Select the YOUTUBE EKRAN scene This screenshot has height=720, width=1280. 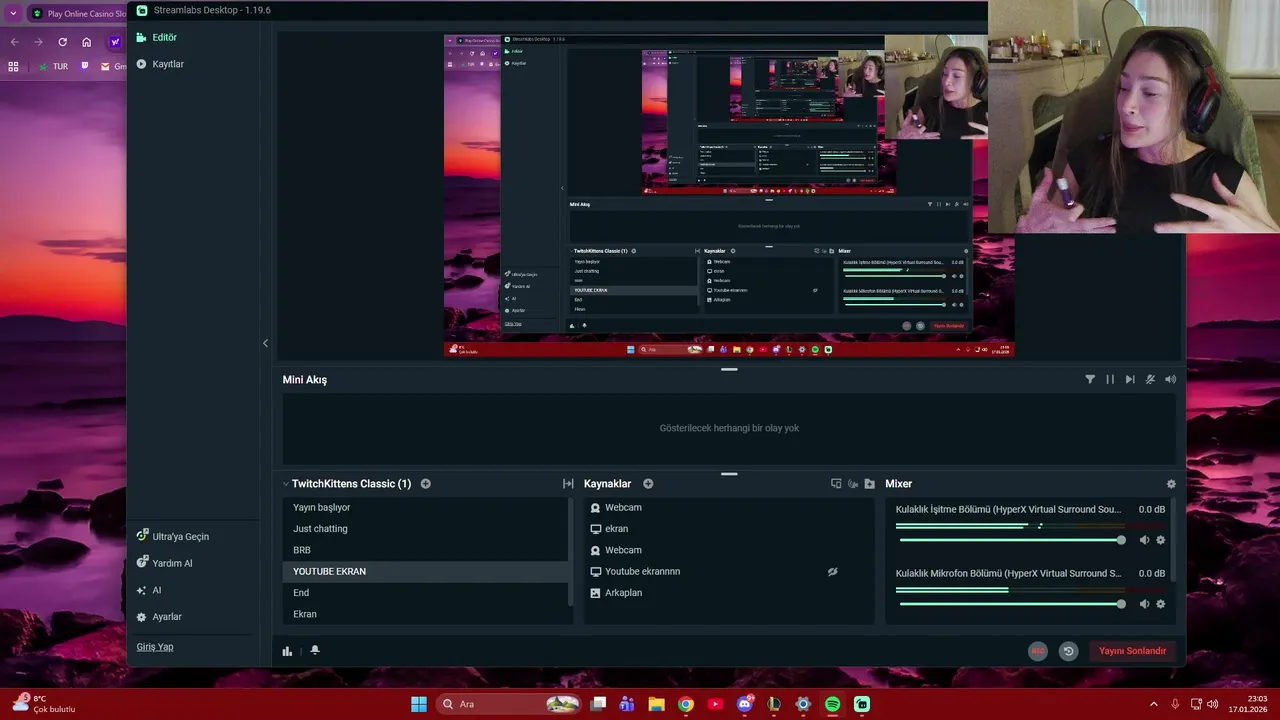click(x=426, y=571)
